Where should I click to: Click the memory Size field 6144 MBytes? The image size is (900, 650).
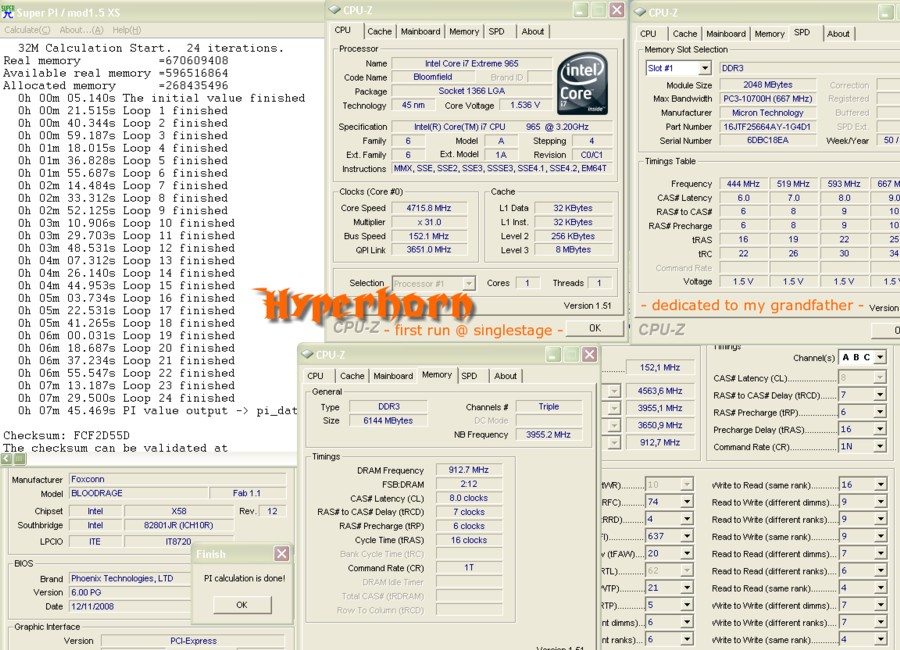tap(388, 420)
